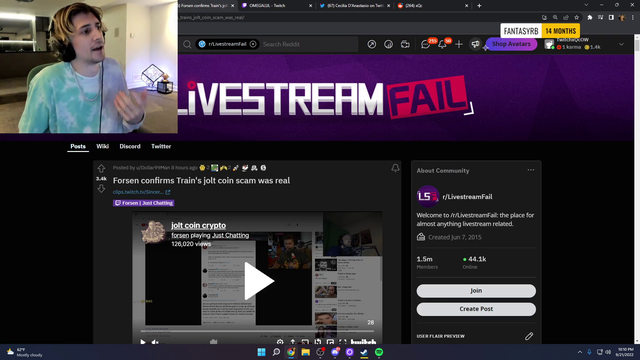Open Discord from taskbar
The image size is (640, 360).
tap(335, 352)
